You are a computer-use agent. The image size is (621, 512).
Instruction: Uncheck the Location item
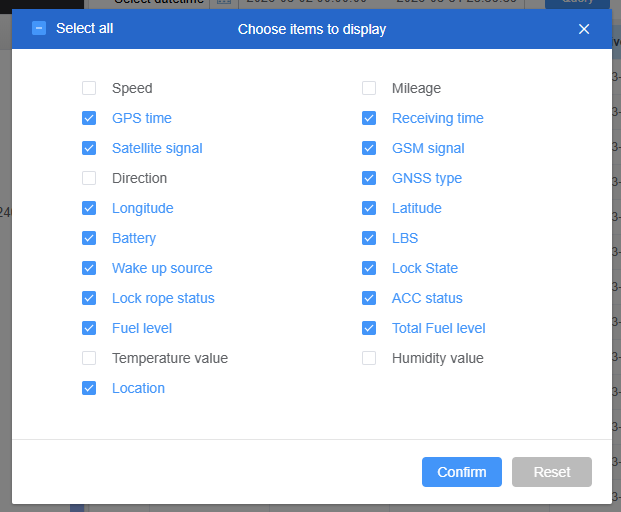coord(89,388)
